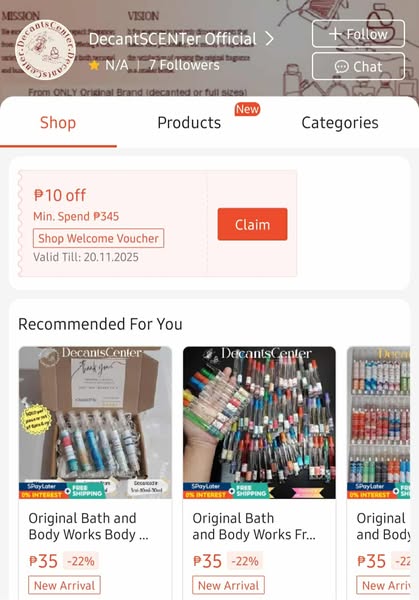Claim the ₱10 off voucher
This screenshot has height=600, width=419.
click(x=252, y=224)
